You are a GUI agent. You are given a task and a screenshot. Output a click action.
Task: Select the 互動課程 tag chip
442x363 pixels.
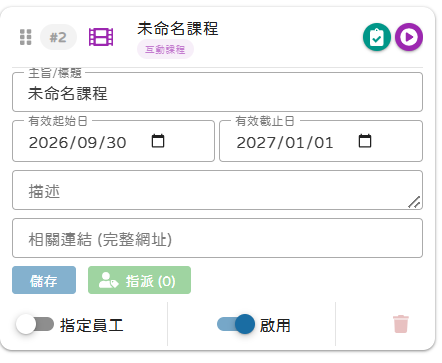[x=165, y=49]
